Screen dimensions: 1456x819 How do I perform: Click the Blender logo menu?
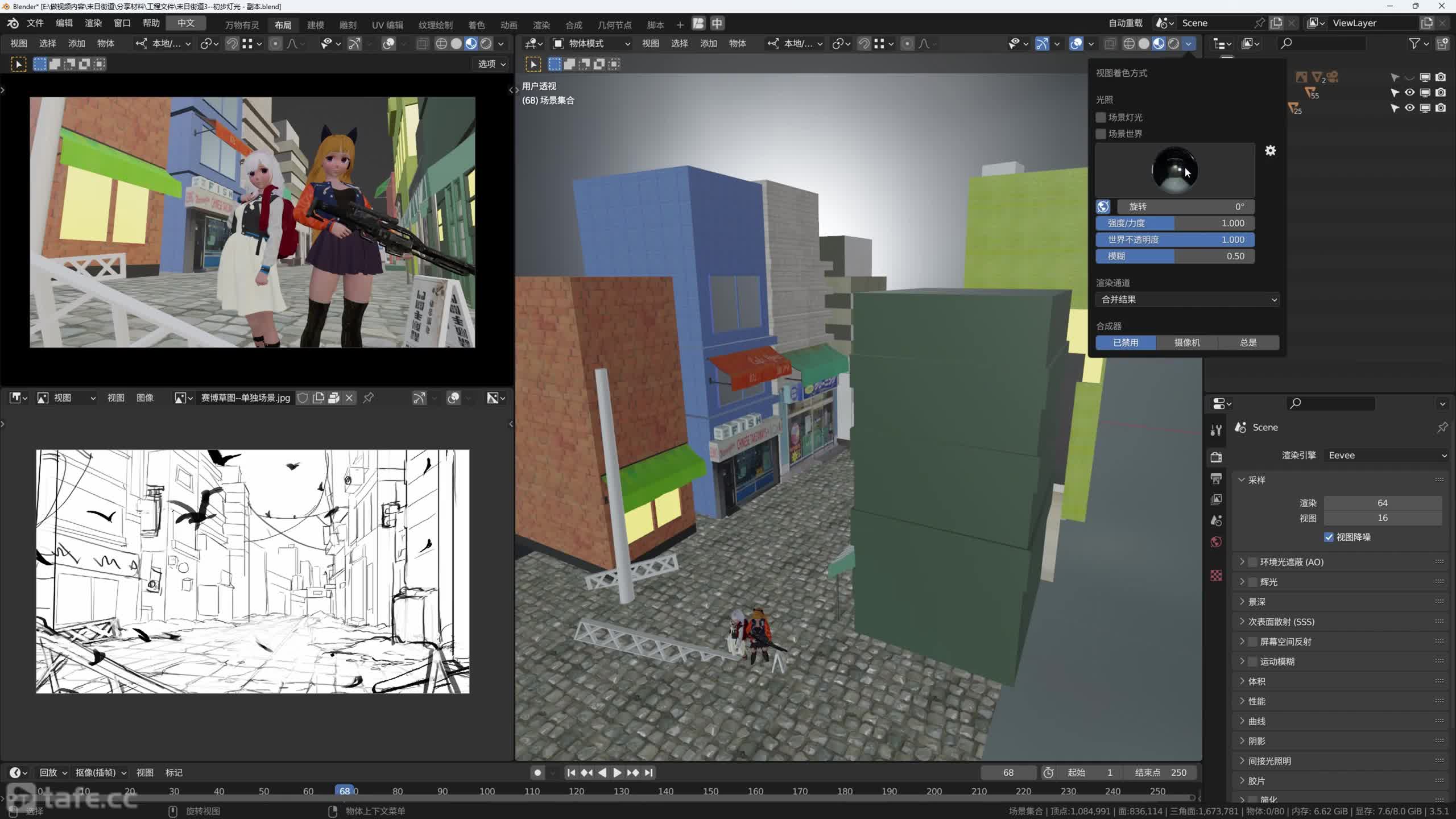[13, 23]
